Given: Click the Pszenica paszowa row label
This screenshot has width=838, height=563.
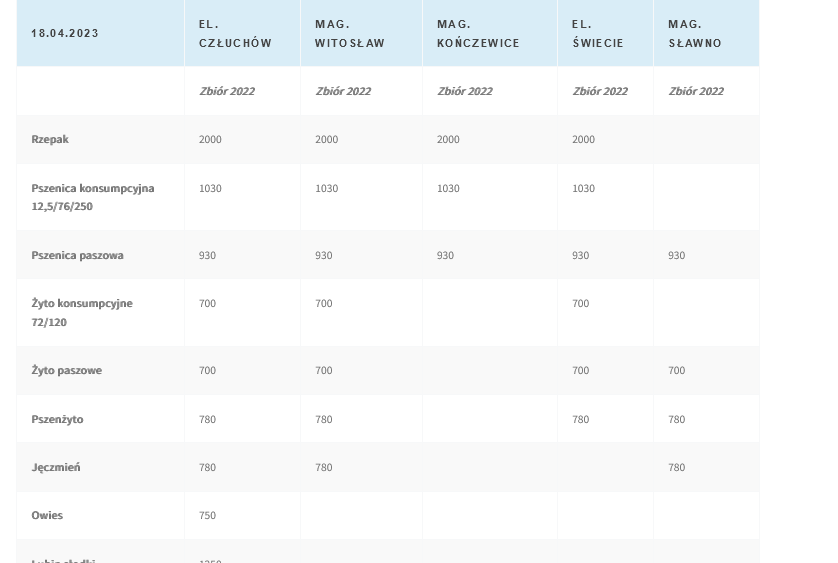Looking at the screenshot, I should click(x=77, y=255).
